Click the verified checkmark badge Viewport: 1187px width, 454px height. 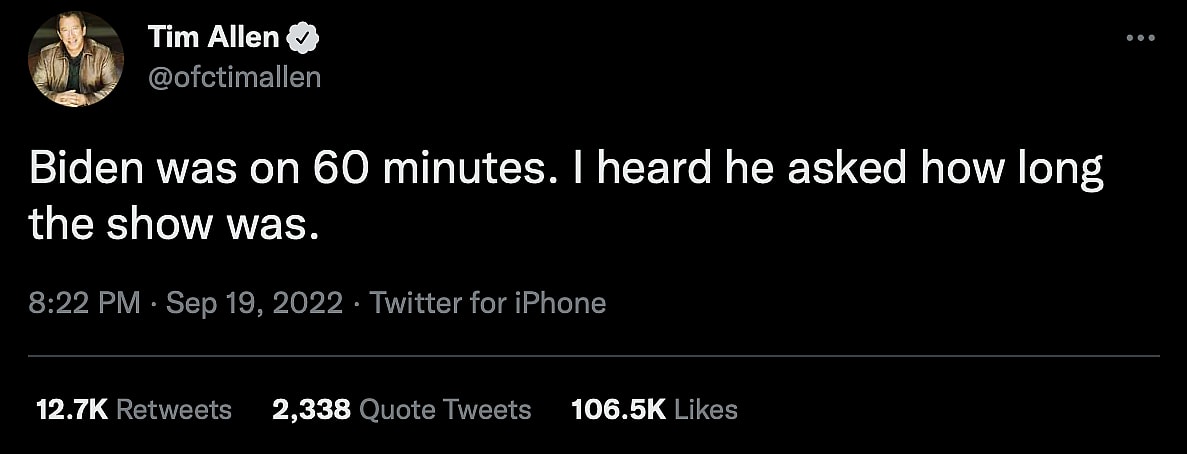303,39
